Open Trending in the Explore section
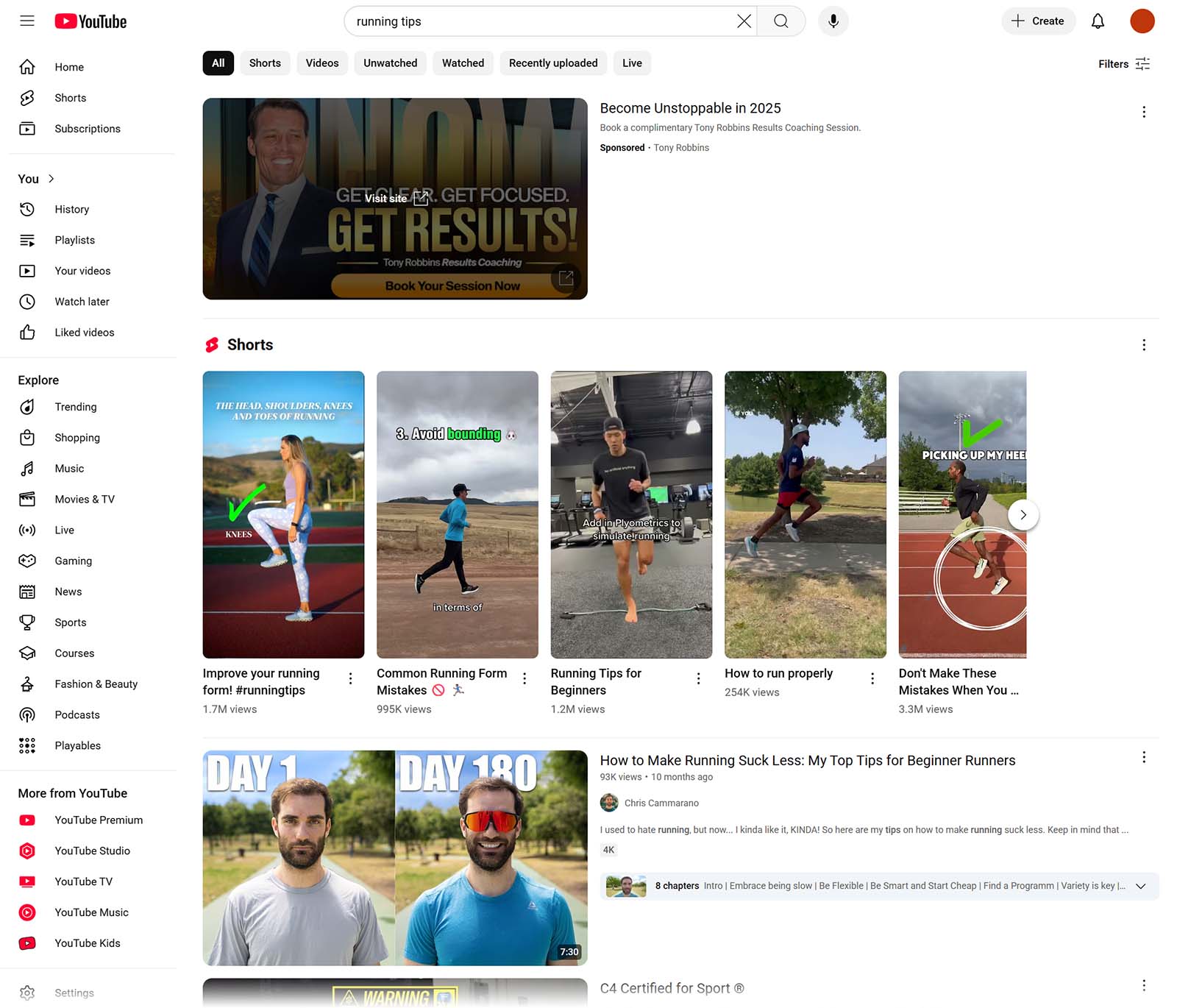Image resolution: width=1177 pixels, height=1008 pixels. (76, 407)
